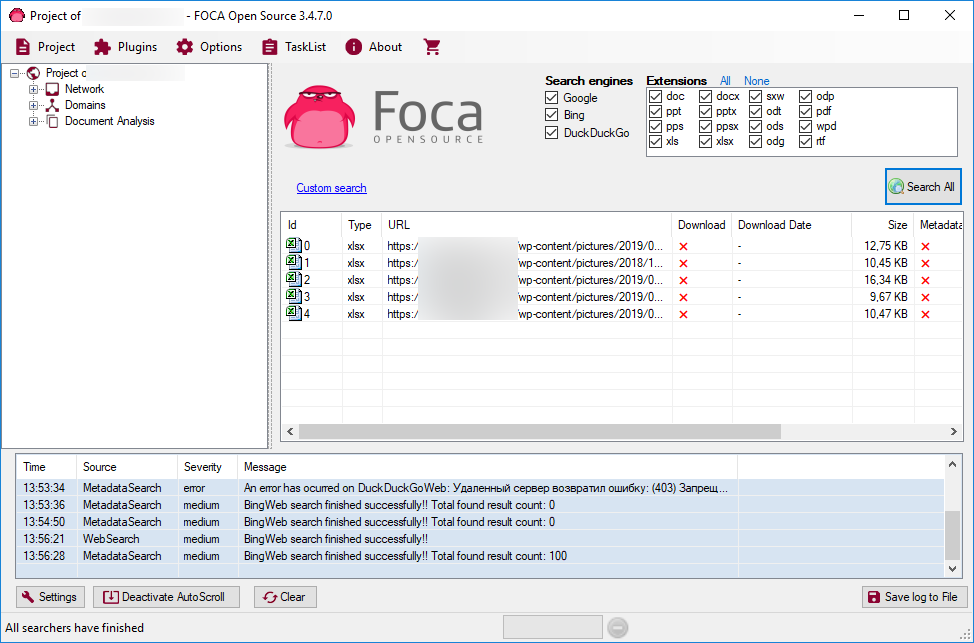Sort results by the Size column header
The height and width of the screenshot is (643, 974).
click(x=882, y=225)
